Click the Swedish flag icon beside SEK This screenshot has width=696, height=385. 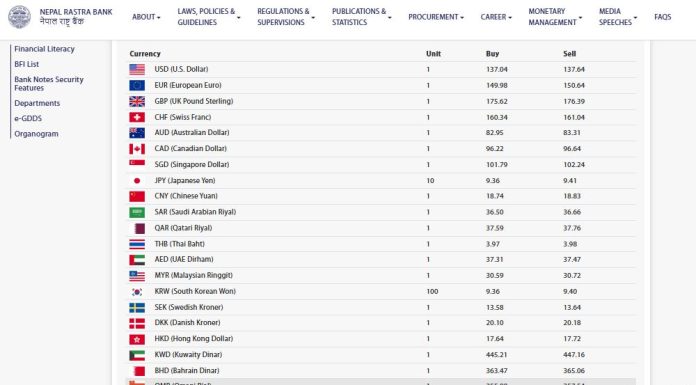click(137, 307)
